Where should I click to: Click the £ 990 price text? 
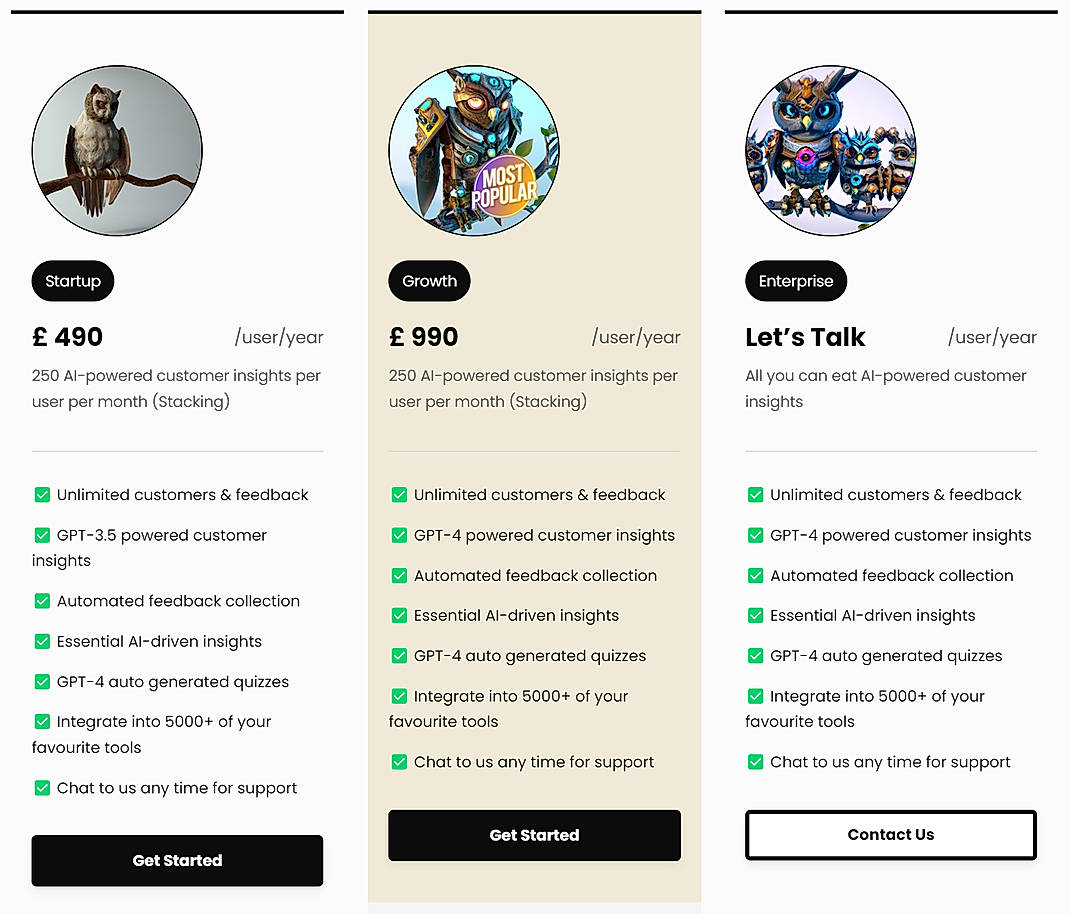pos(424,337)
